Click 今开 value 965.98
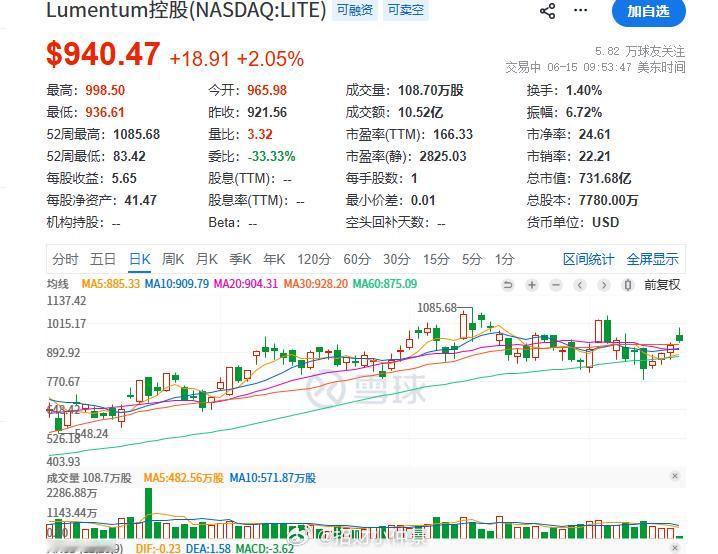Image resolution: width=718 pixels, height=554 pixels. (267, 90)
